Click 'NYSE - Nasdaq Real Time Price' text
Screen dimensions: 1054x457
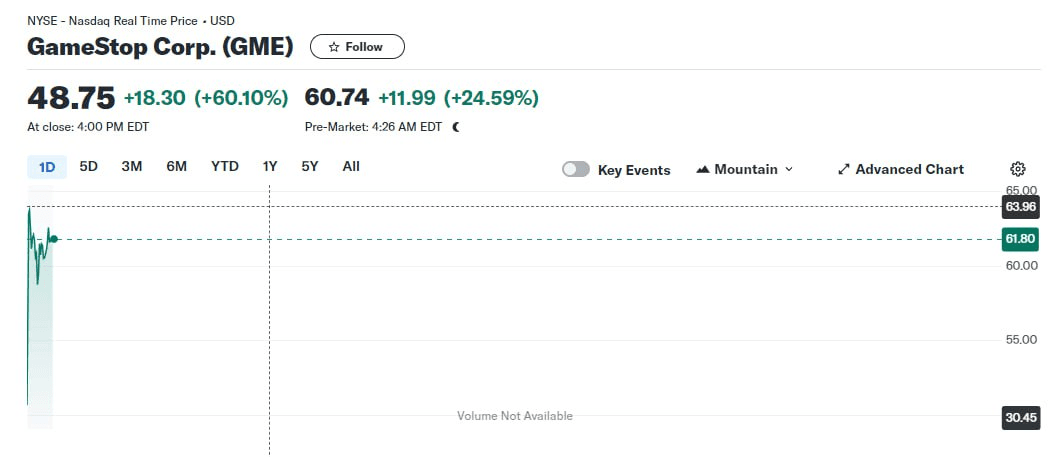point(112,21)
